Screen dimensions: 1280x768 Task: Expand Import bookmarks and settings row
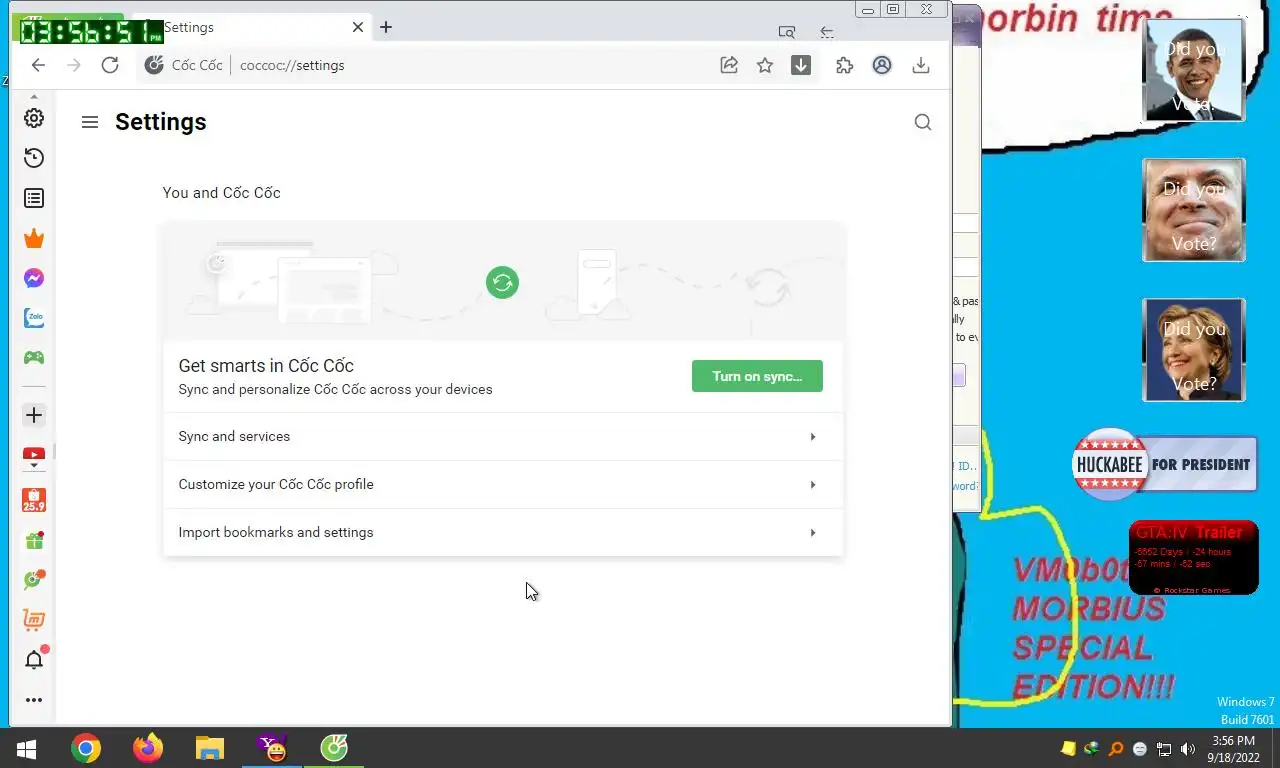503,533
